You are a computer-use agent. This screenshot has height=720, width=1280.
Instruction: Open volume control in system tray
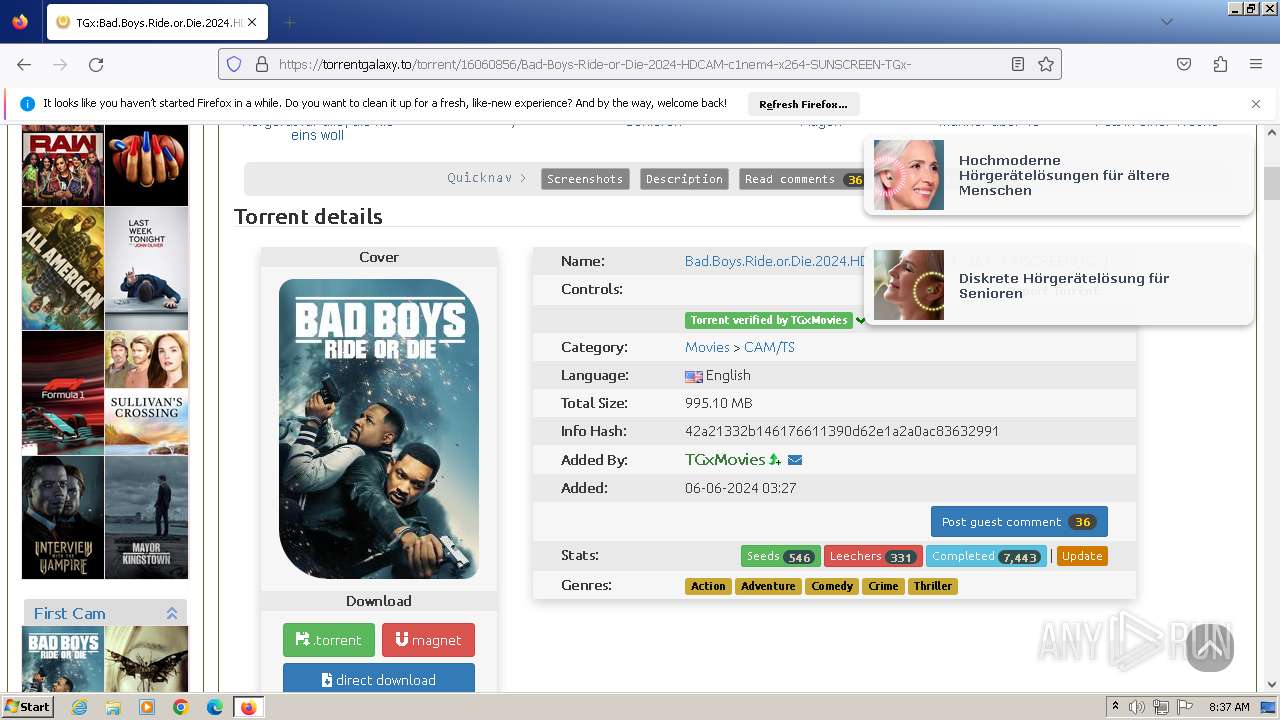(x=1137, y=707)
